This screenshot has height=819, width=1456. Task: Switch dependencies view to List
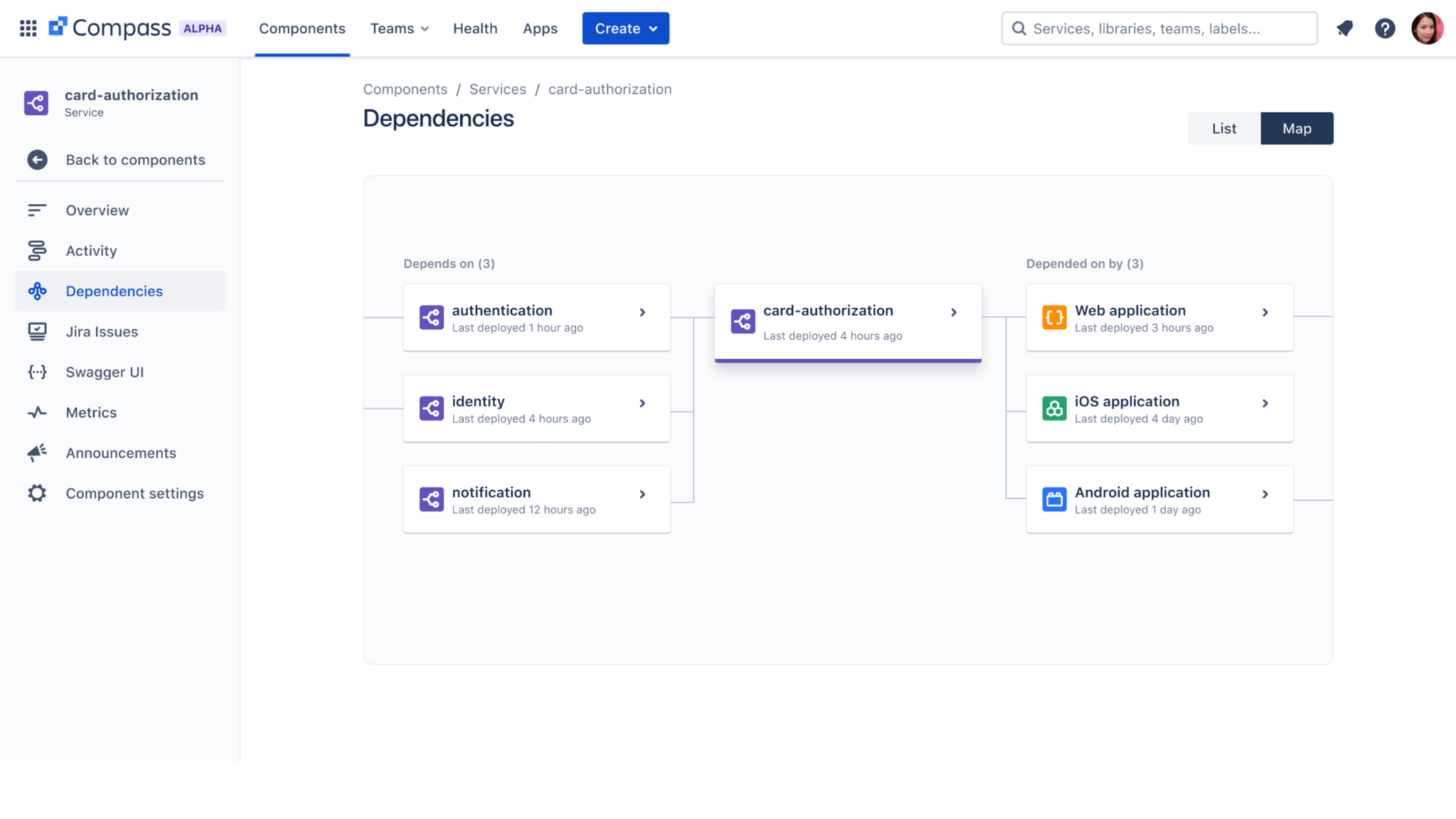[1224, 129]
